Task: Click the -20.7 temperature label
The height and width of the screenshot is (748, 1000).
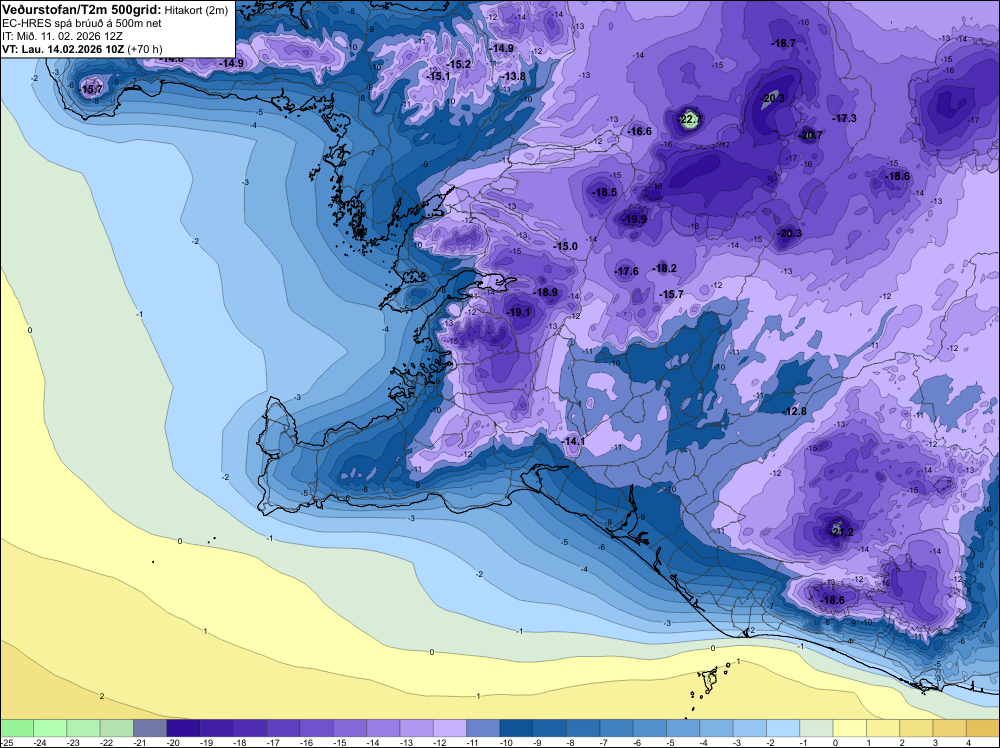Action: pyautogui.click(x=811, y=135)
